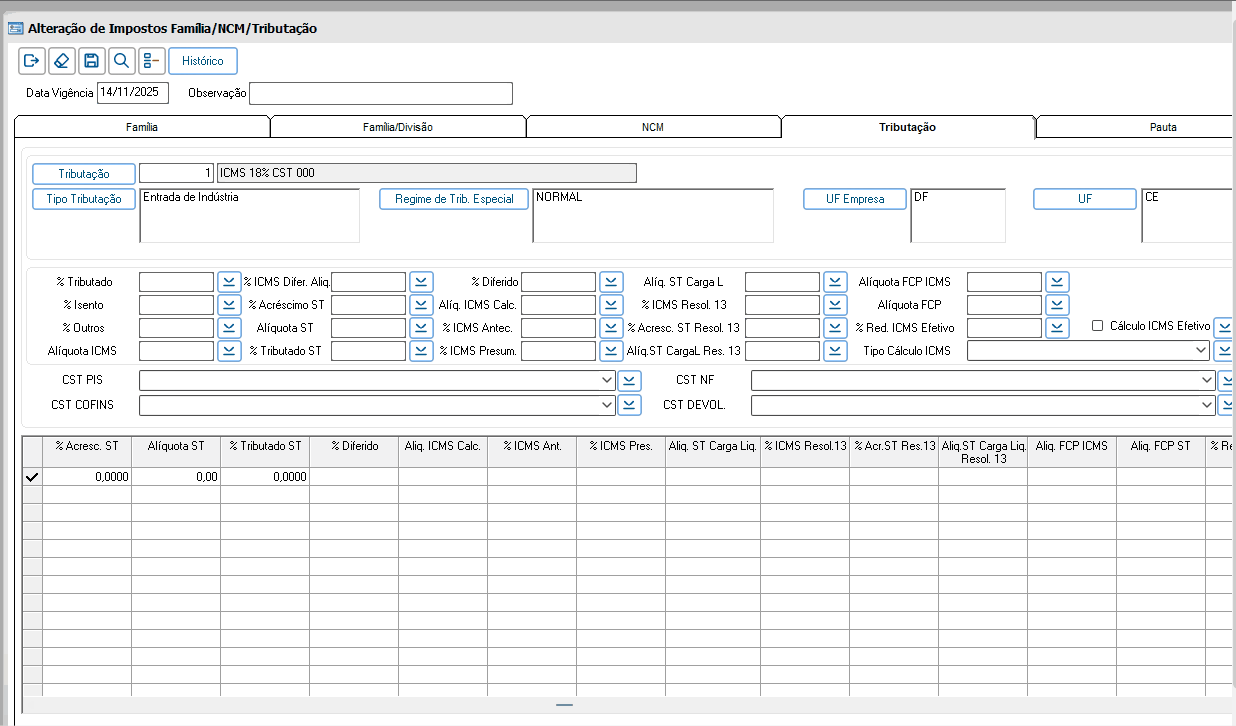
Task: Open the CST PIS dropdown
Action: [x=607, y=381]
